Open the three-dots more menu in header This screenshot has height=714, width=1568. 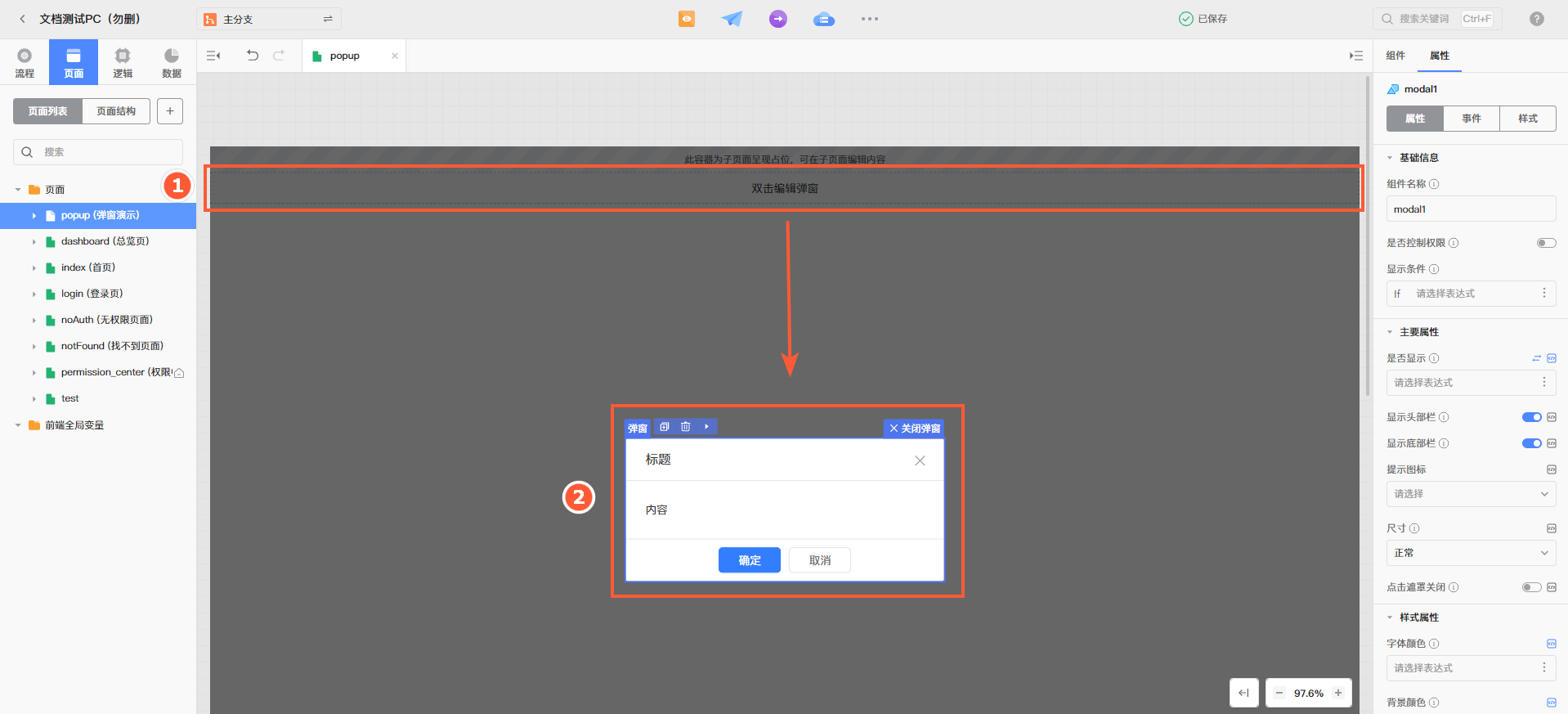(x=870, y=19)
